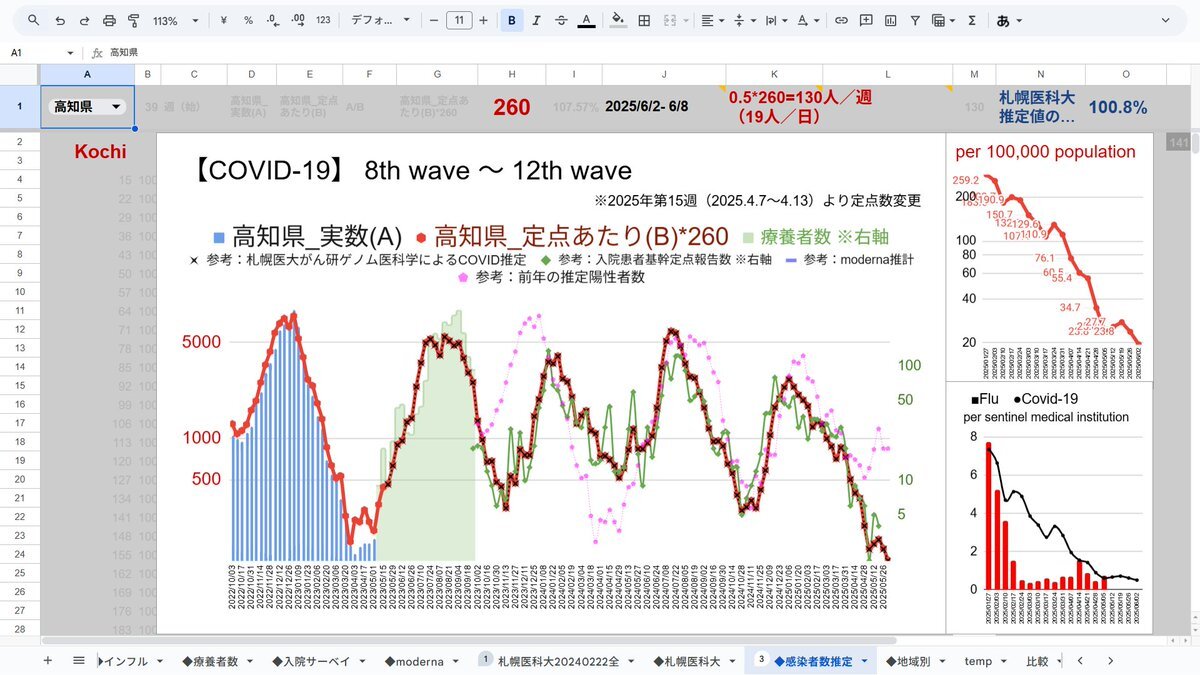This screenshot has height=675, width=1200.
Task: Select the per 100,000 population chart
Action: point(1048,257)
